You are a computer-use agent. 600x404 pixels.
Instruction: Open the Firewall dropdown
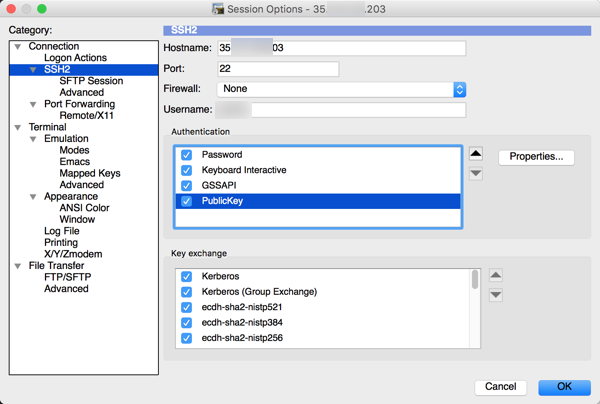(341, 89)
